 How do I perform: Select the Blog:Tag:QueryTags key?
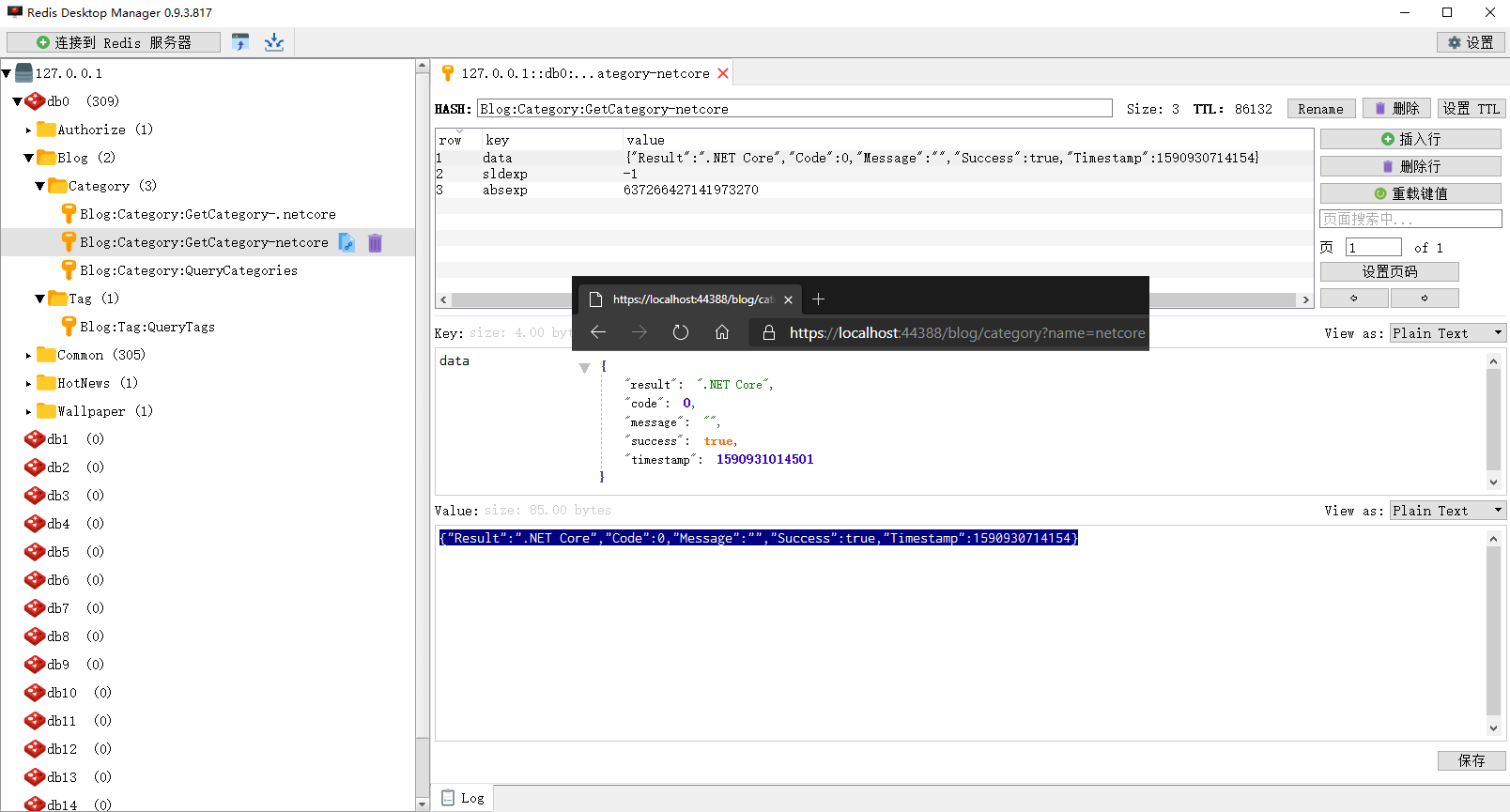click(147, 327)
